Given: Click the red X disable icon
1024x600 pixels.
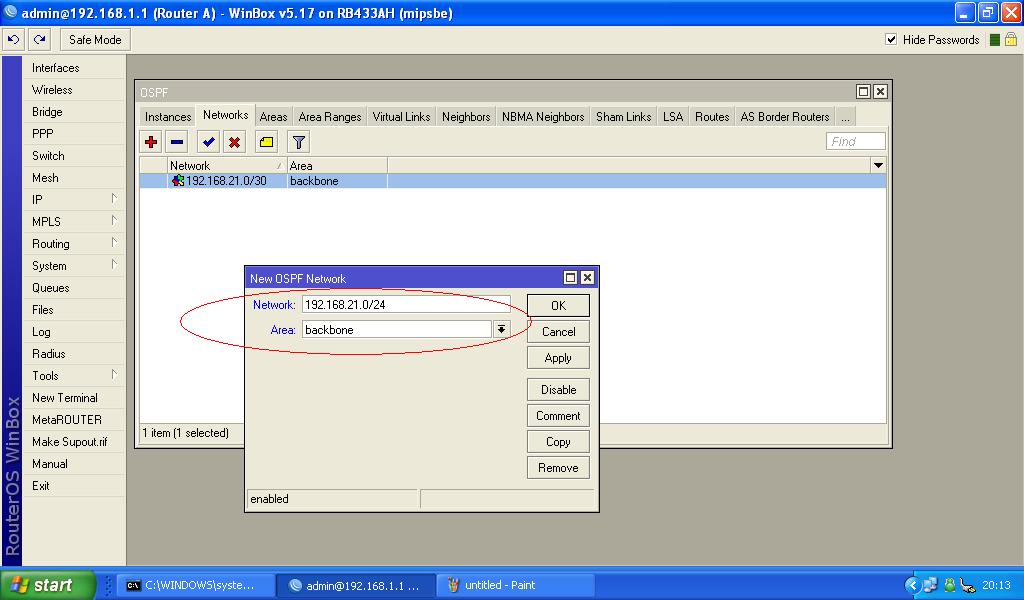Looking at the screenshot, I should pyautogui.click(x=234, y=142).
